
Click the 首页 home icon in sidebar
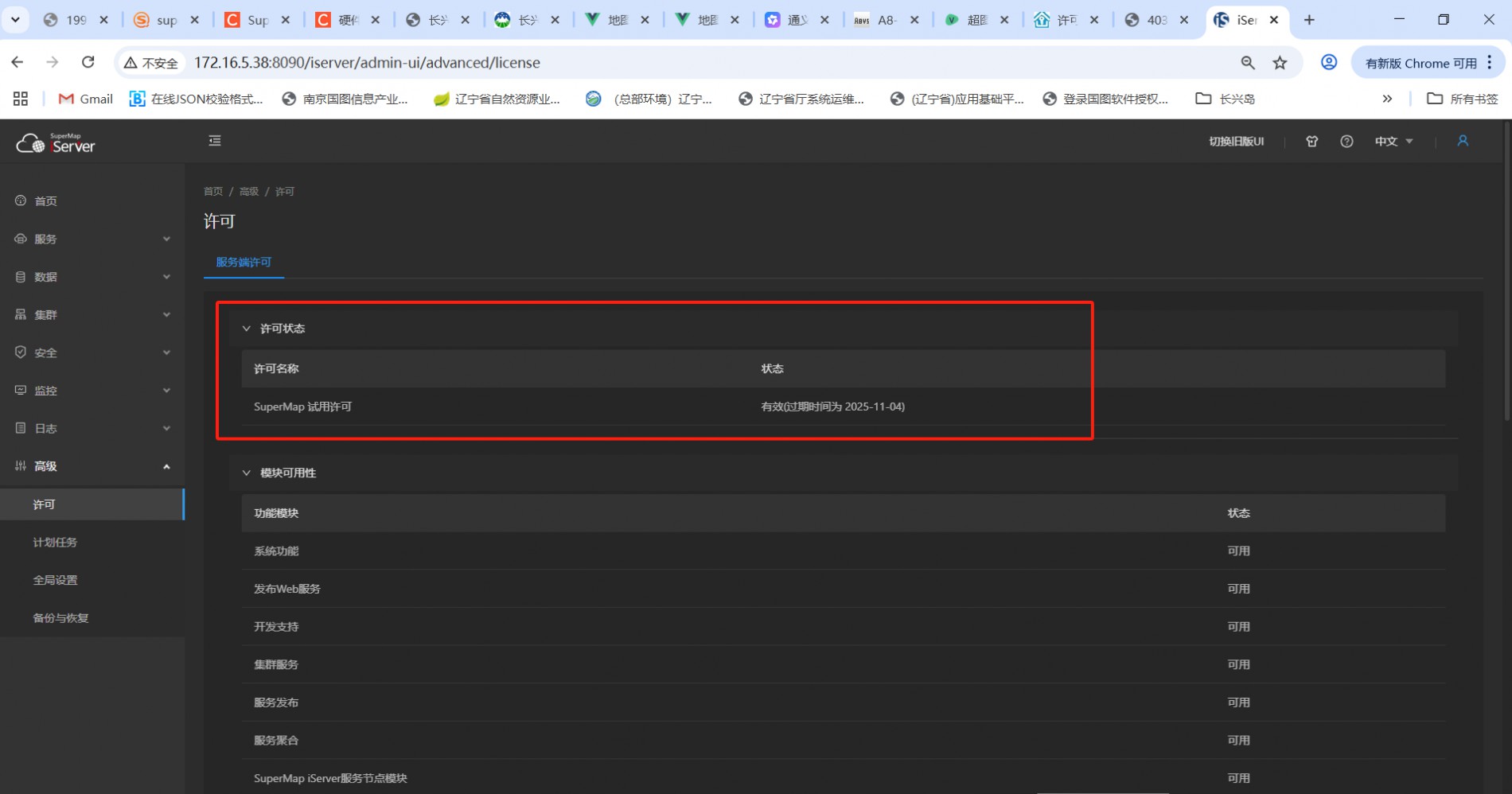click(x=21, y=200)
